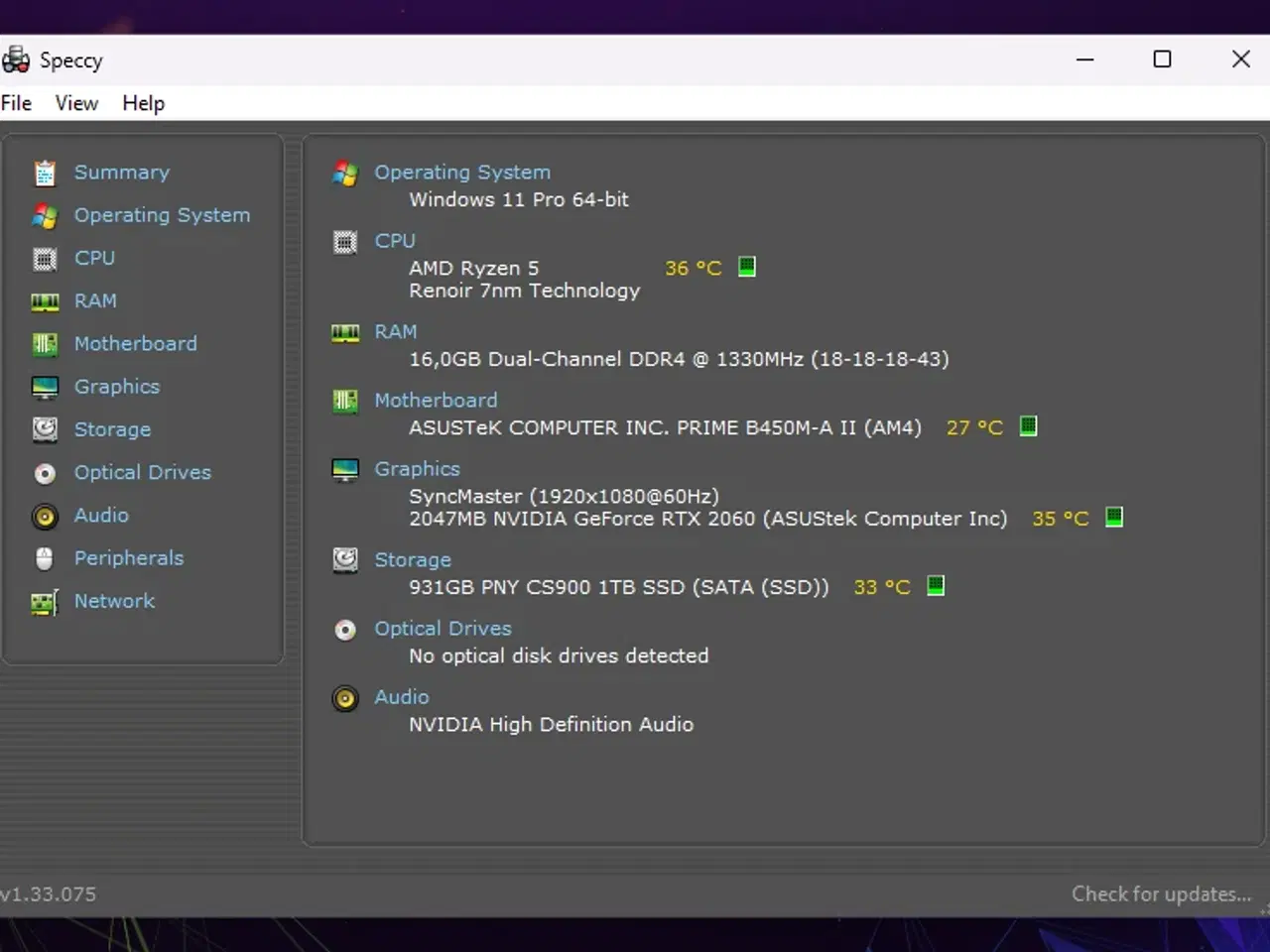Click the GPU temperature green status square
This screenshot has width=1270, height=952.
point(1114,517)
